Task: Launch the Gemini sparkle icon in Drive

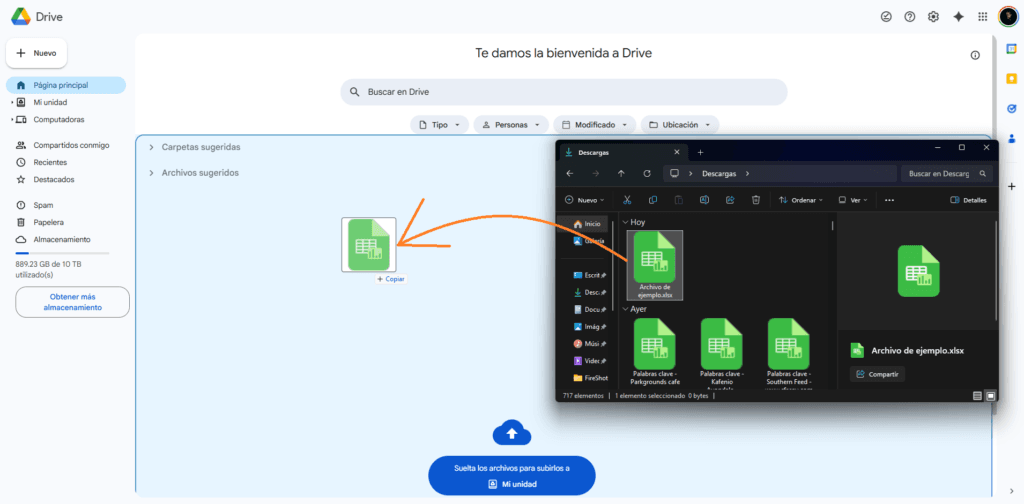Action: click(958, 17)
